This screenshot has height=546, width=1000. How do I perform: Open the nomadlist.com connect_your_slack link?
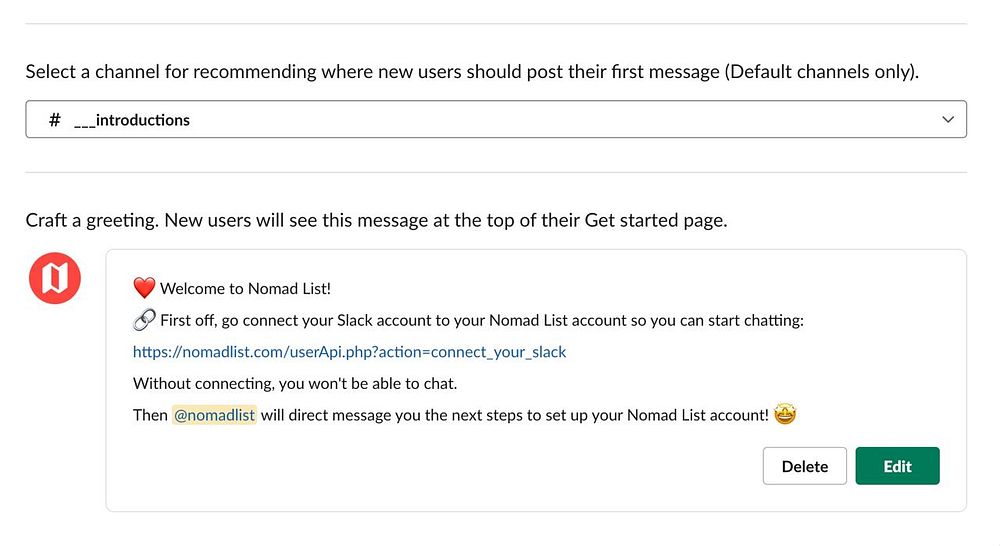point(349,352)
